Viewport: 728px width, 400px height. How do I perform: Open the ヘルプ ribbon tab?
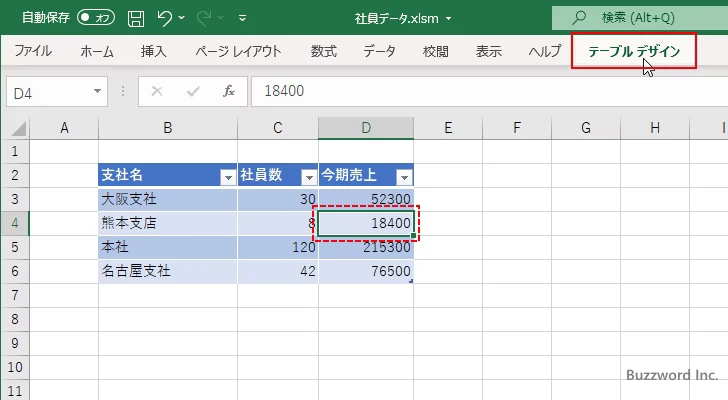545,51
